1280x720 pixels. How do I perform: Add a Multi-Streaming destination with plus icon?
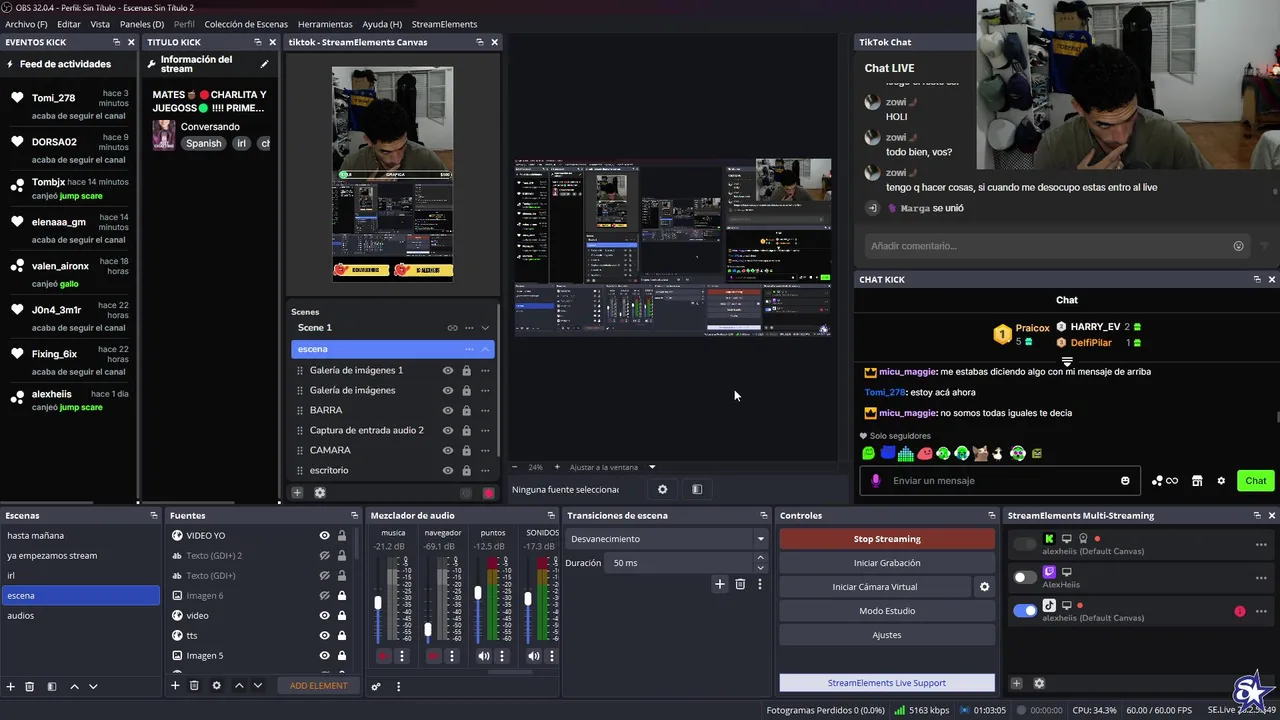tap(1016, 683)
